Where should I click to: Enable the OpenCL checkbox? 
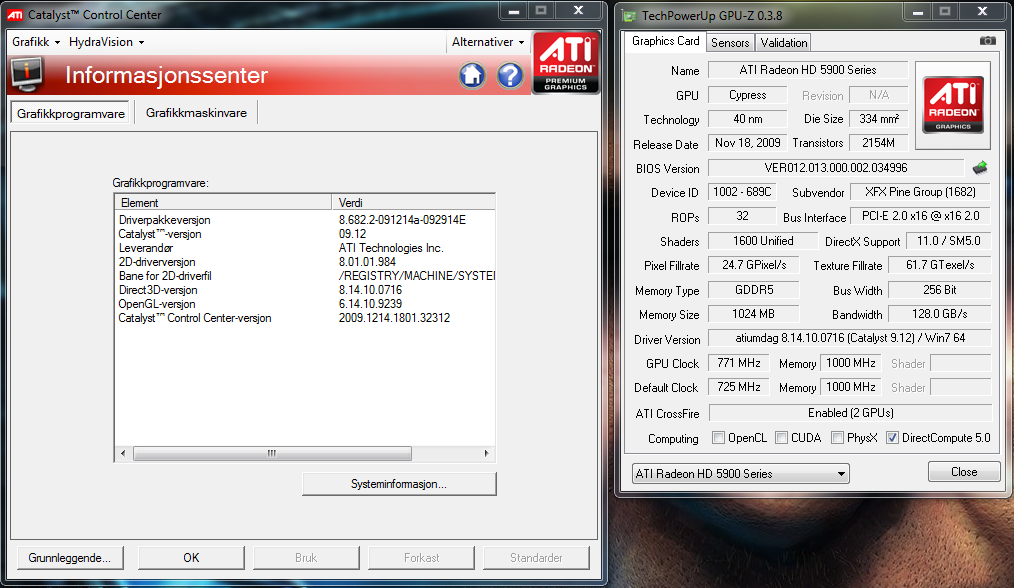[718, 438]
